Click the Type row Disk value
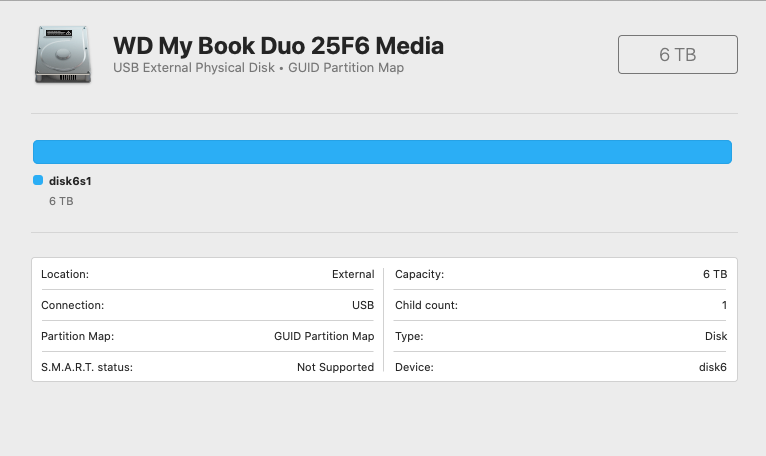766x456 pixels. 716,336
